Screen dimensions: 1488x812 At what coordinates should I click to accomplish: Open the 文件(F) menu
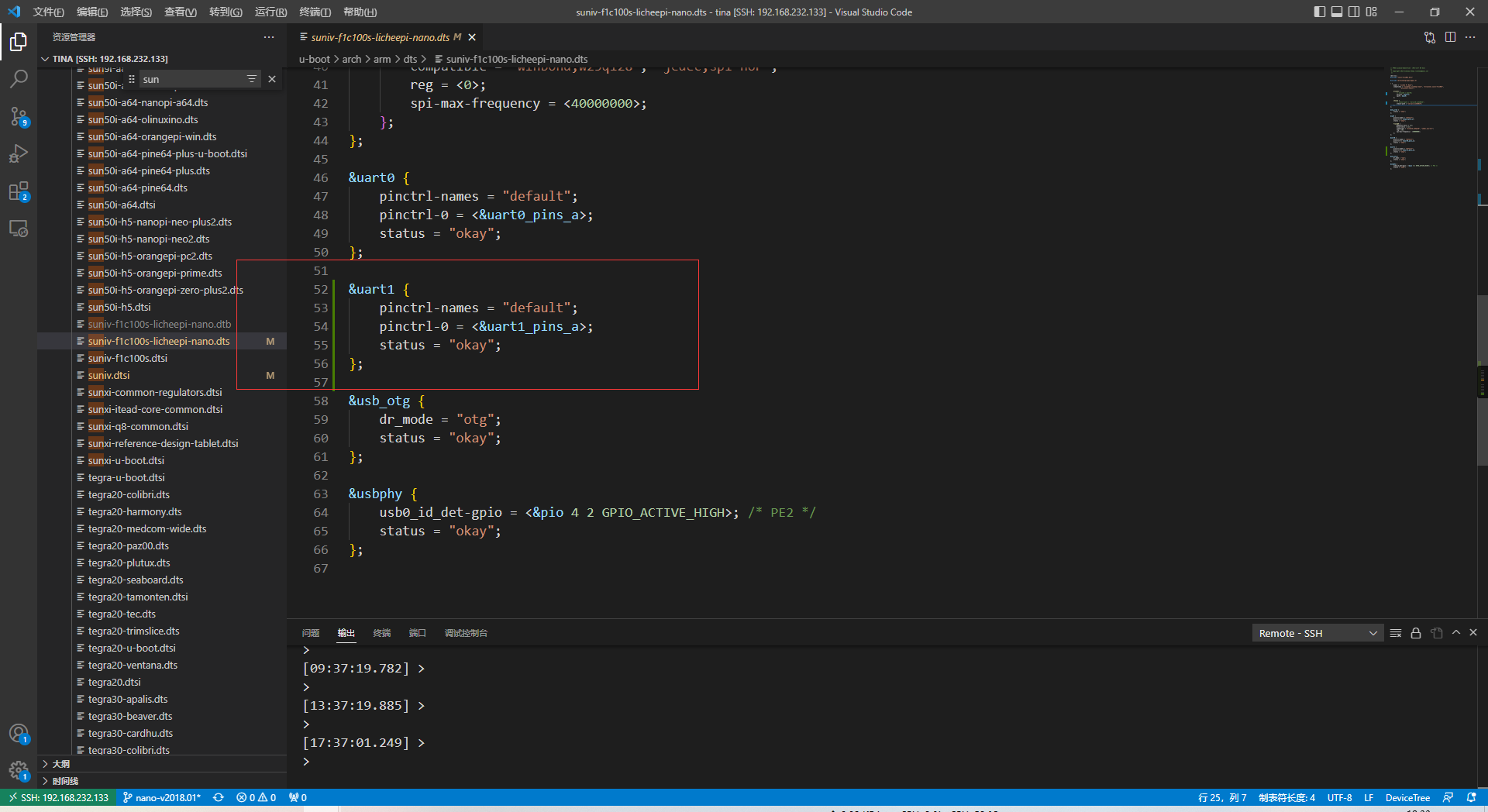point(48,12)
